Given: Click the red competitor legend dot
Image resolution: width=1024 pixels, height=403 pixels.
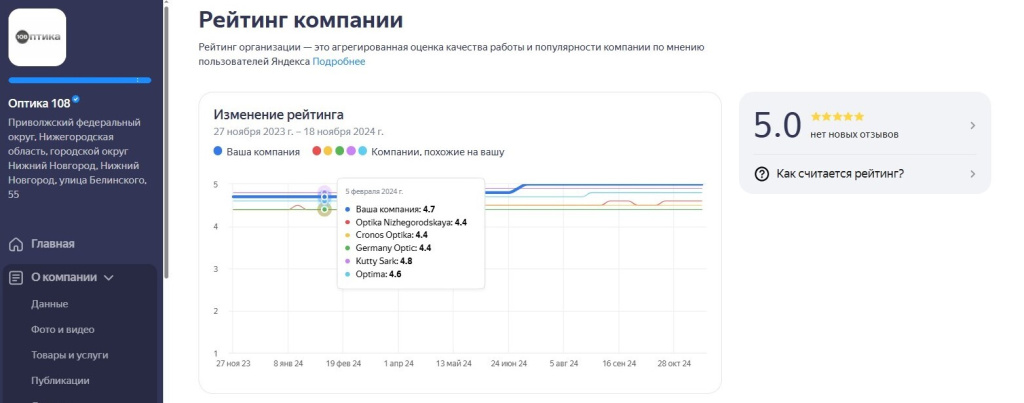Looking at the screenshot, I should 317,151.
